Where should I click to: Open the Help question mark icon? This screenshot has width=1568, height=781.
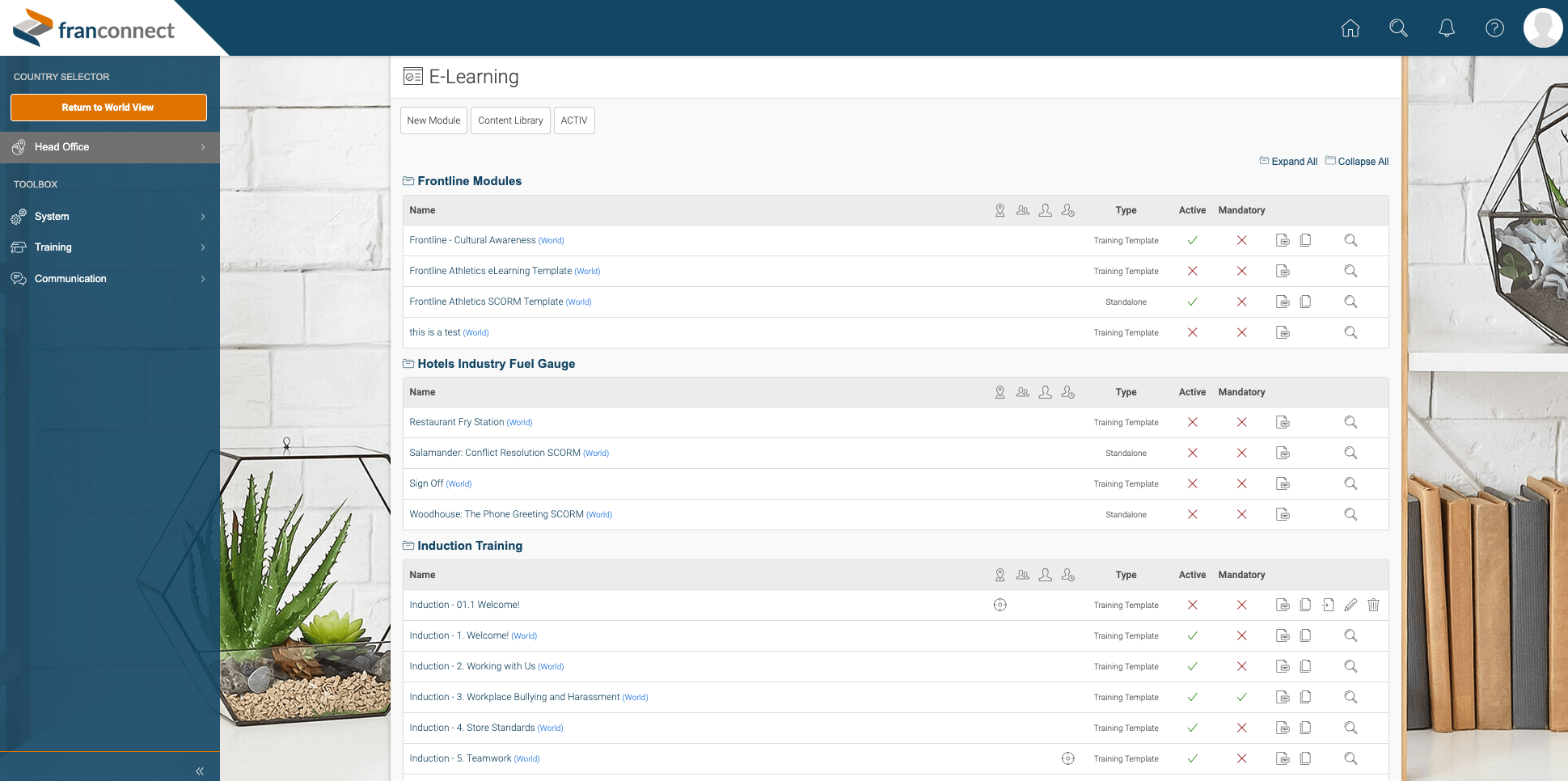(1494, 28)
